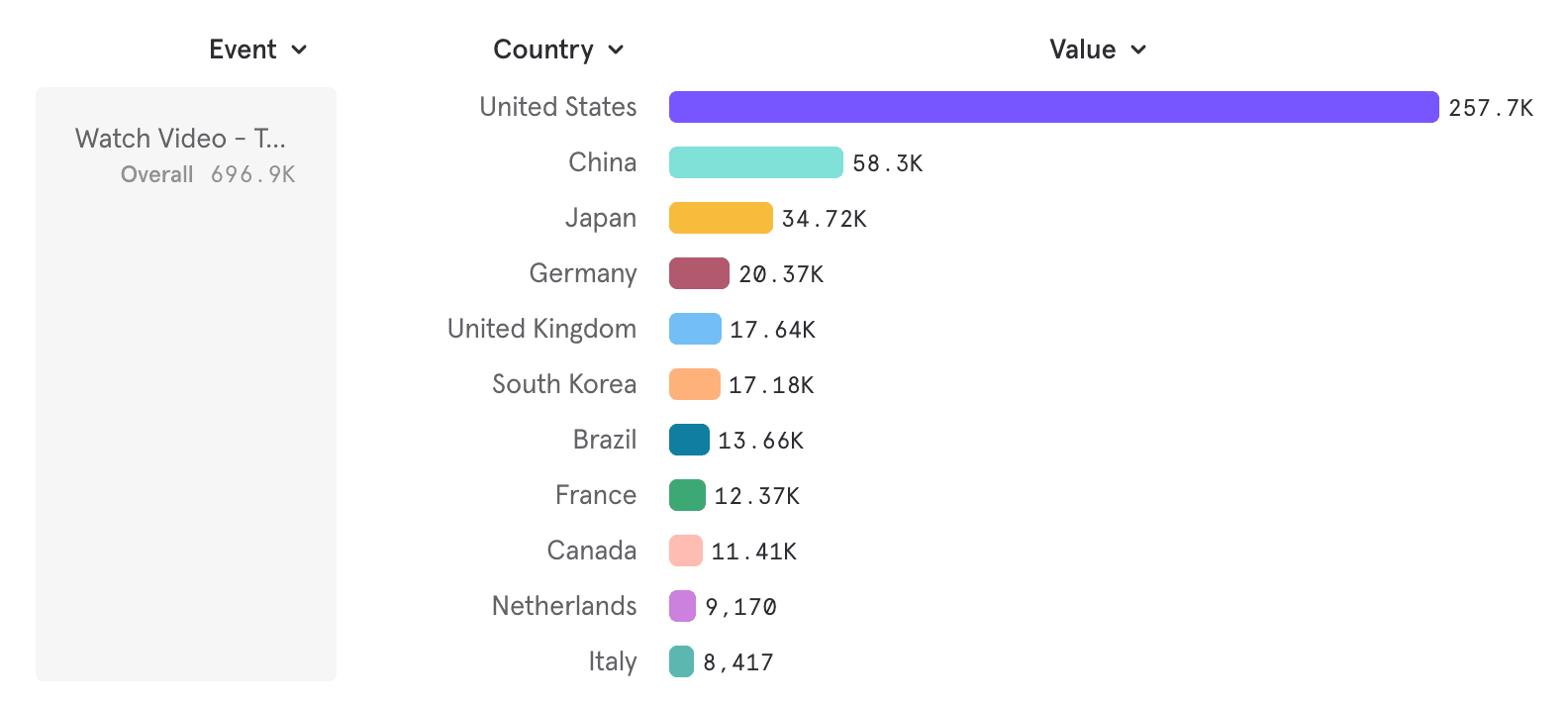
Task: Click the maroon Germany bar
Action: (699, 273)
